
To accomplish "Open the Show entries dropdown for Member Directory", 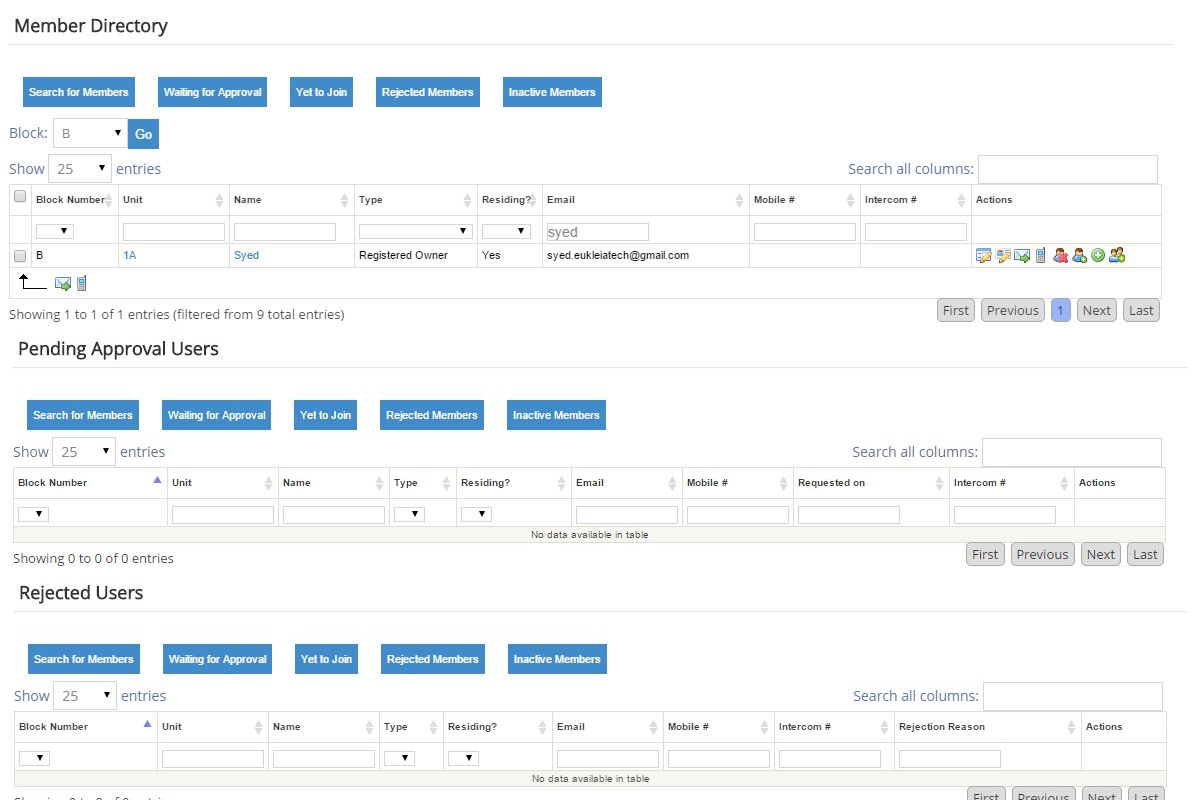I will point(80,168).
